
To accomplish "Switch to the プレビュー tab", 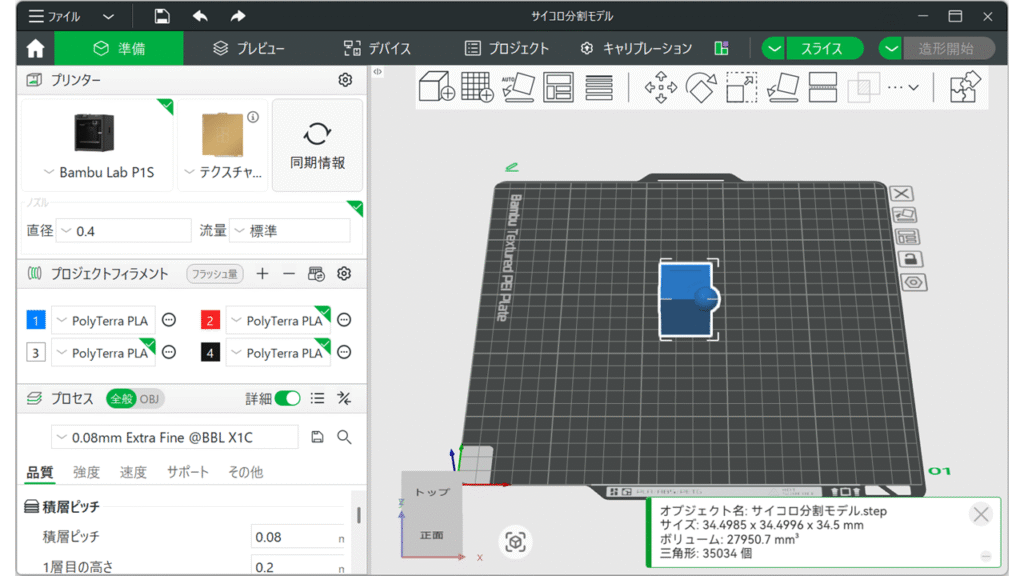I will coord(249,48).
